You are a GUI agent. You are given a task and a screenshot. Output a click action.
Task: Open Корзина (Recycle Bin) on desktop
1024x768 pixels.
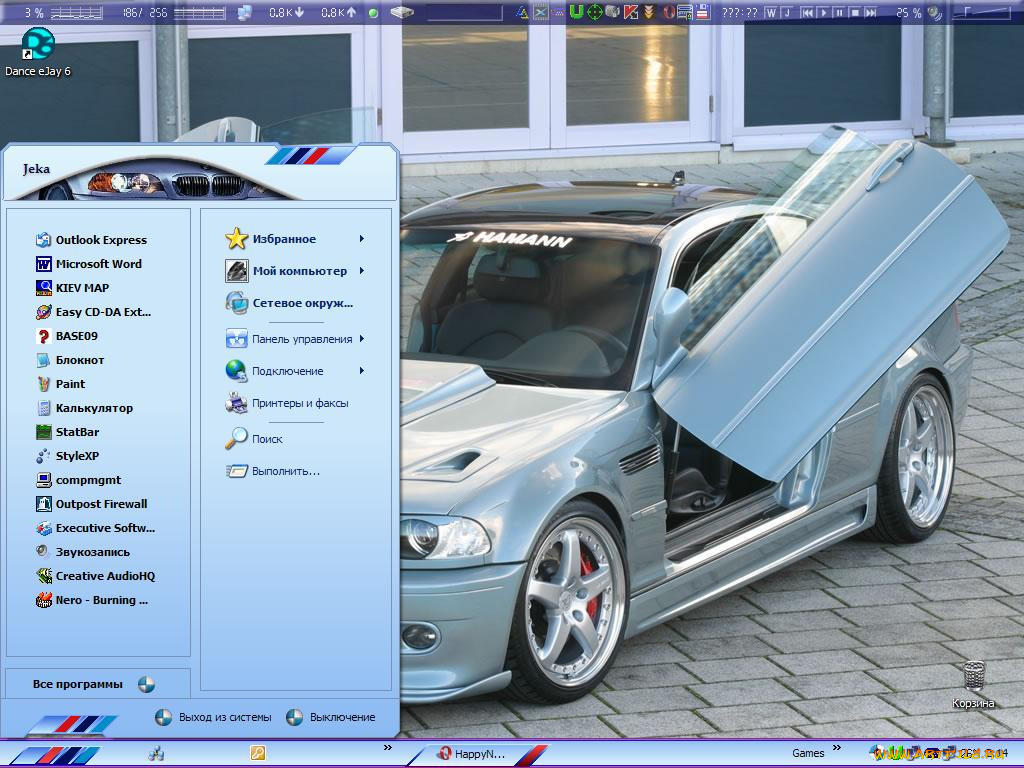(x=973, y=686)
